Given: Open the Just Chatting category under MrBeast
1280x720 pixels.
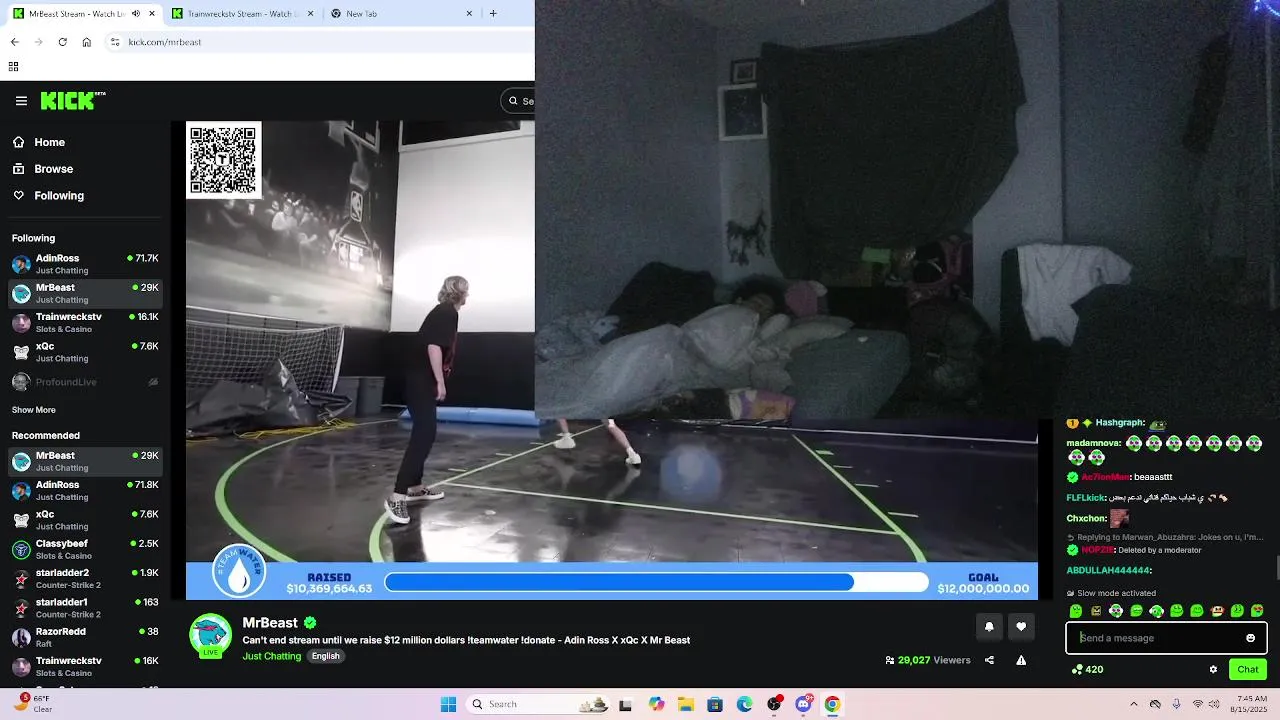Looking at the screenshot, I should tap(271, 656).
